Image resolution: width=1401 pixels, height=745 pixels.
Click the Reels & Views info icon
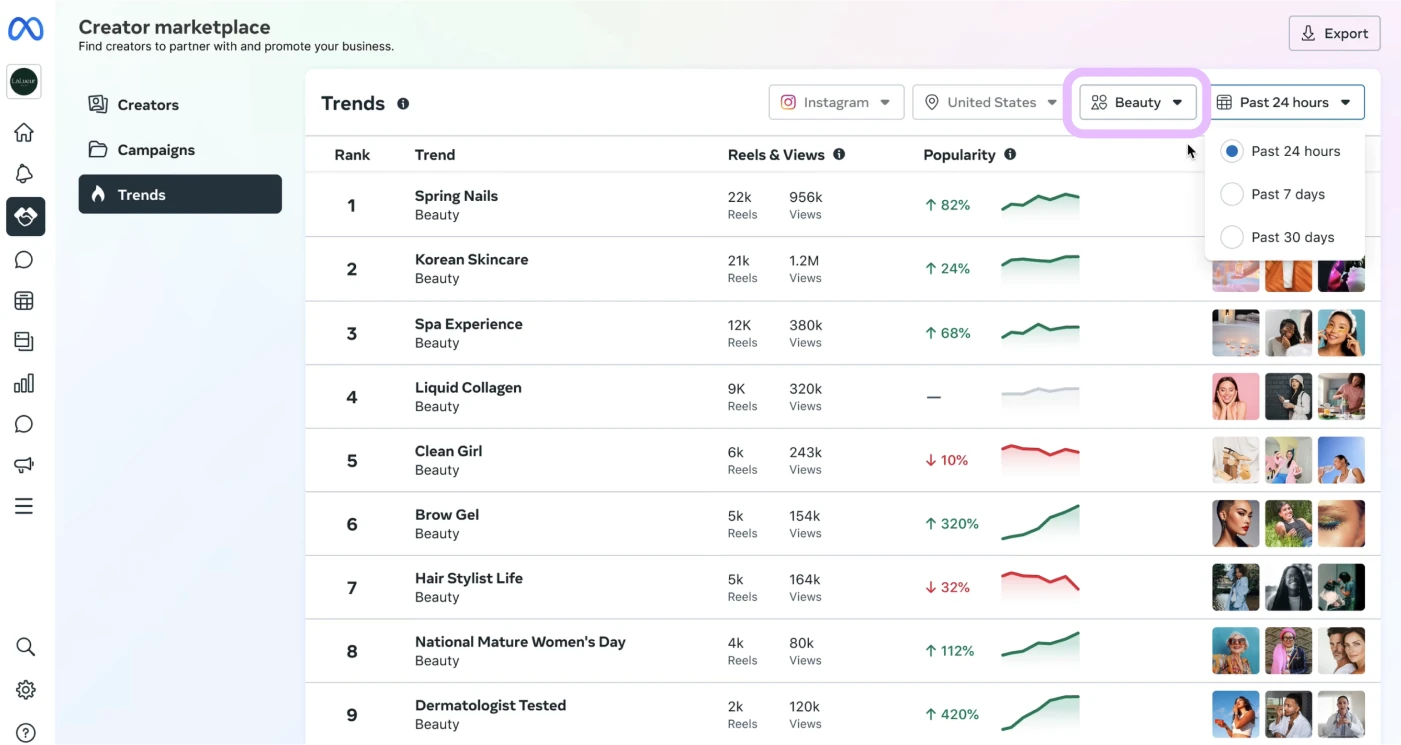tap(839, 154)
